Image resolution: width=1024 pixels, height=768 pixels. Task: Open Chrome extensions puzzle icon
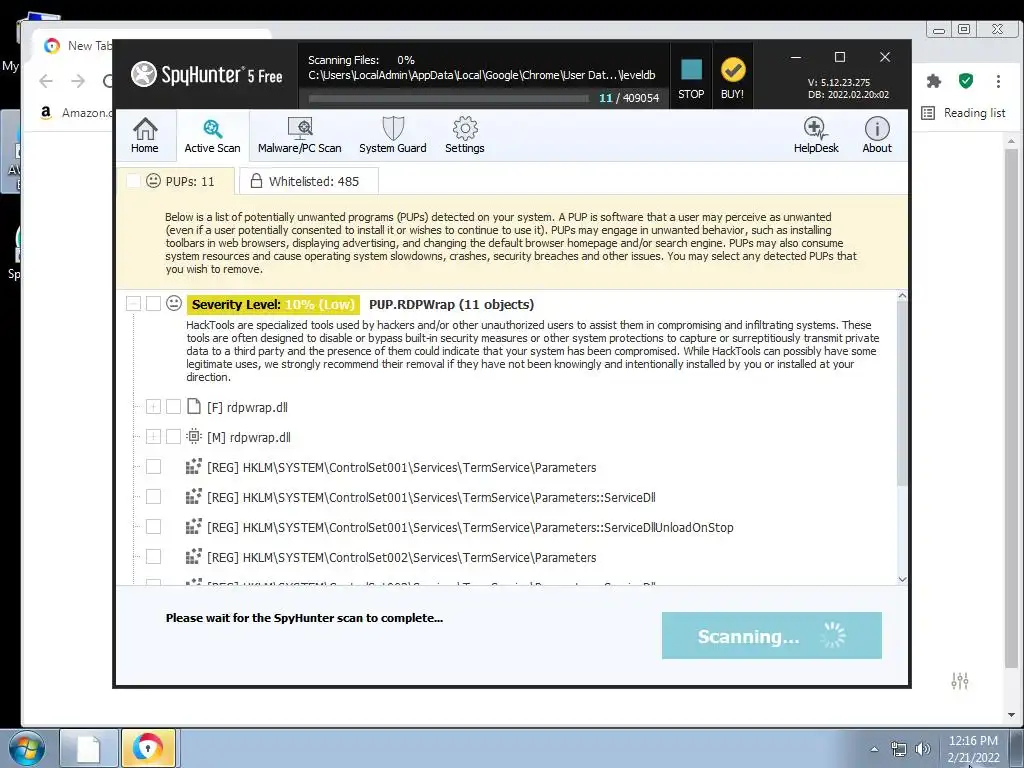click(x=934, y=81)
